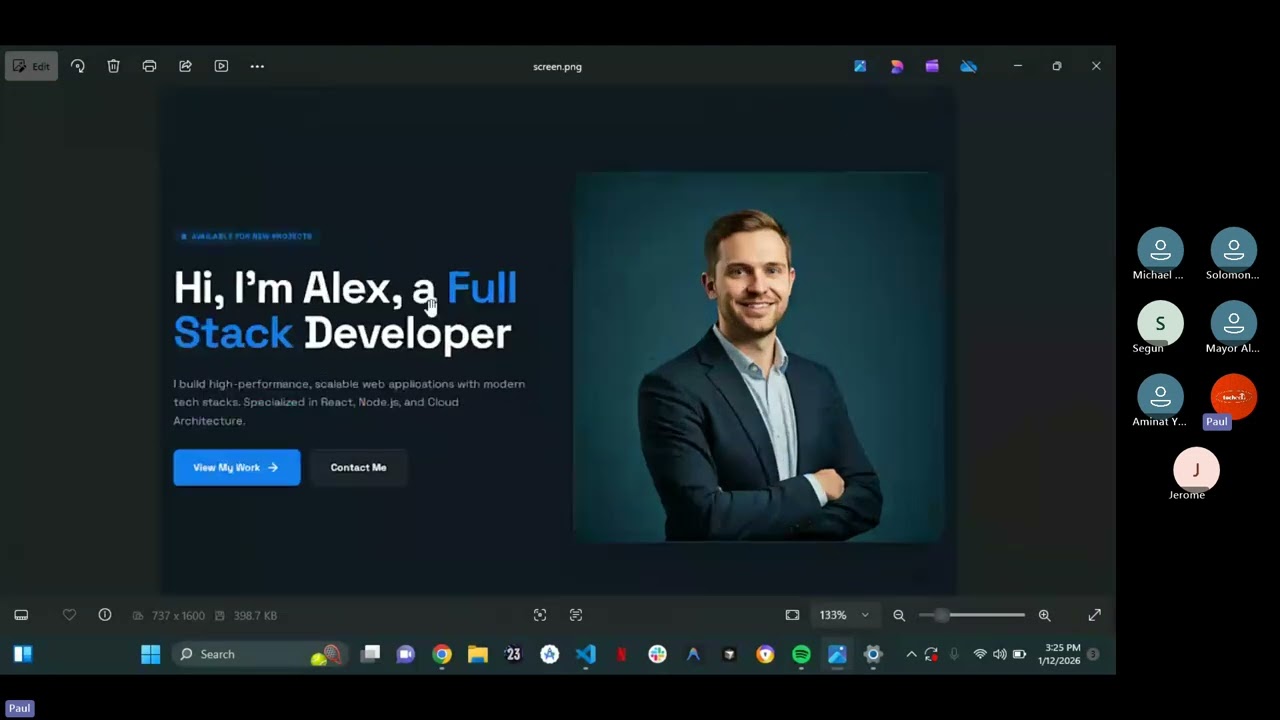The width and height of the screenshot is (1280, 720).
Task: Select Solomon participant avatar
Action: [x=1233, y=249]
